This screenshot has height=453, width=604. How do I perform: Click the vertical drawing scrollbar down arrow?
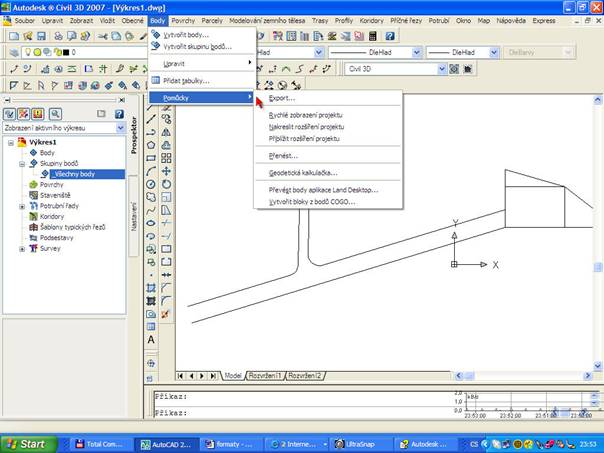(597, 365)
